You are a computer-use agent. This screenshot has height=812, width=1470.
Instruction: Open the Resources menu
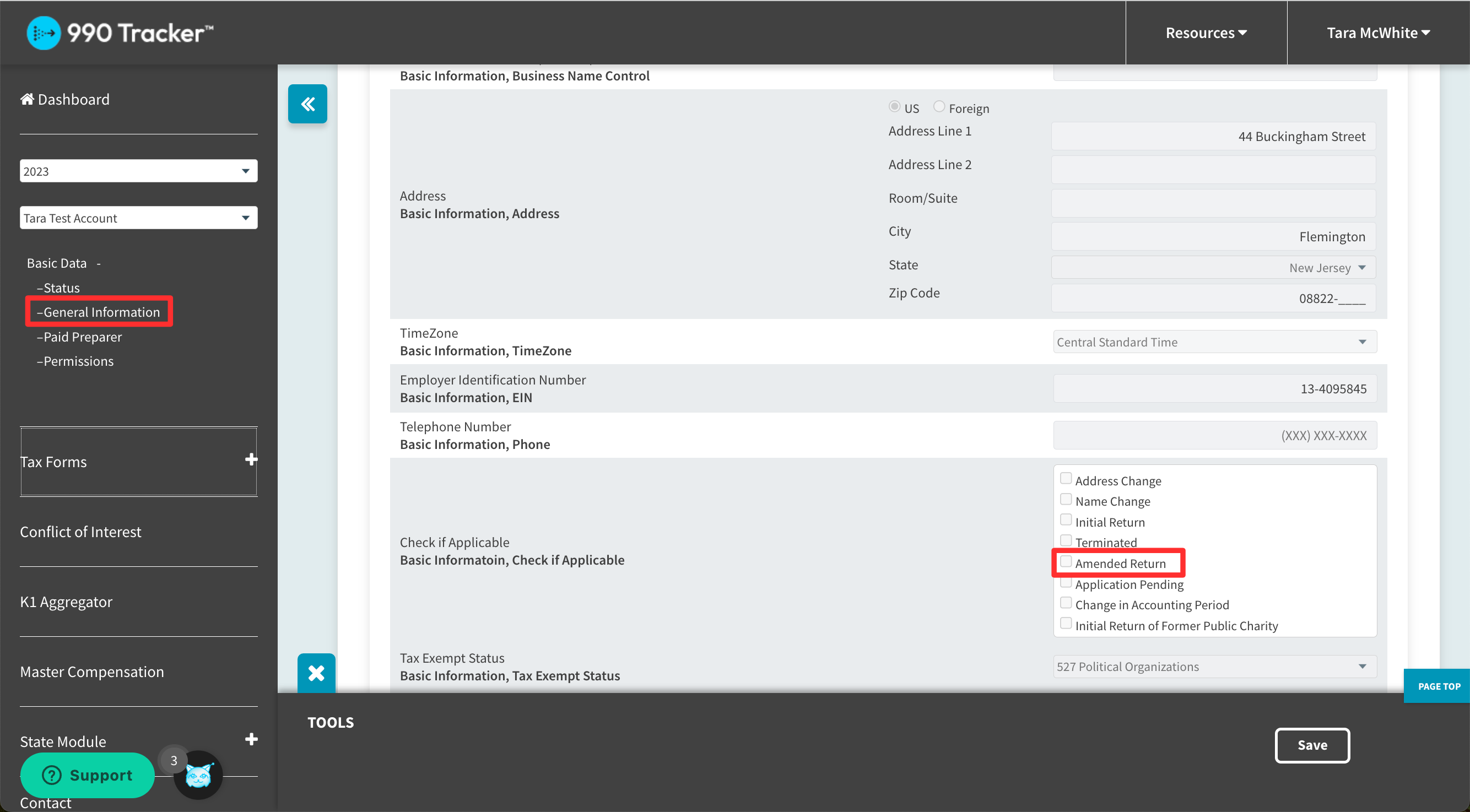tap(1206, 33)
